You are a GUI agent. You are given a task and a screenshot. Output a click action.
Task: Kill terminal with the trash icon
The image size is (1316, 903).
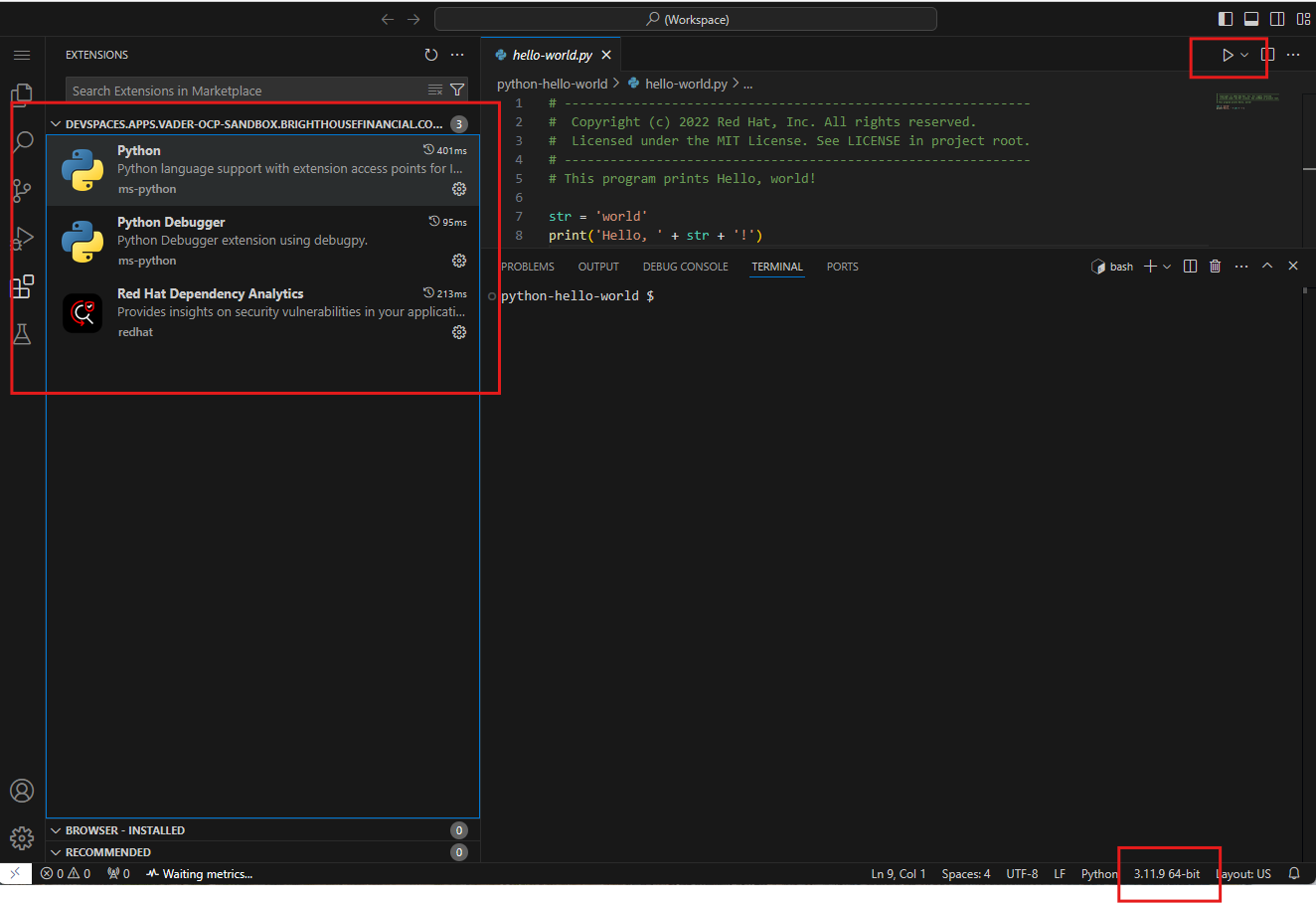1215,267
